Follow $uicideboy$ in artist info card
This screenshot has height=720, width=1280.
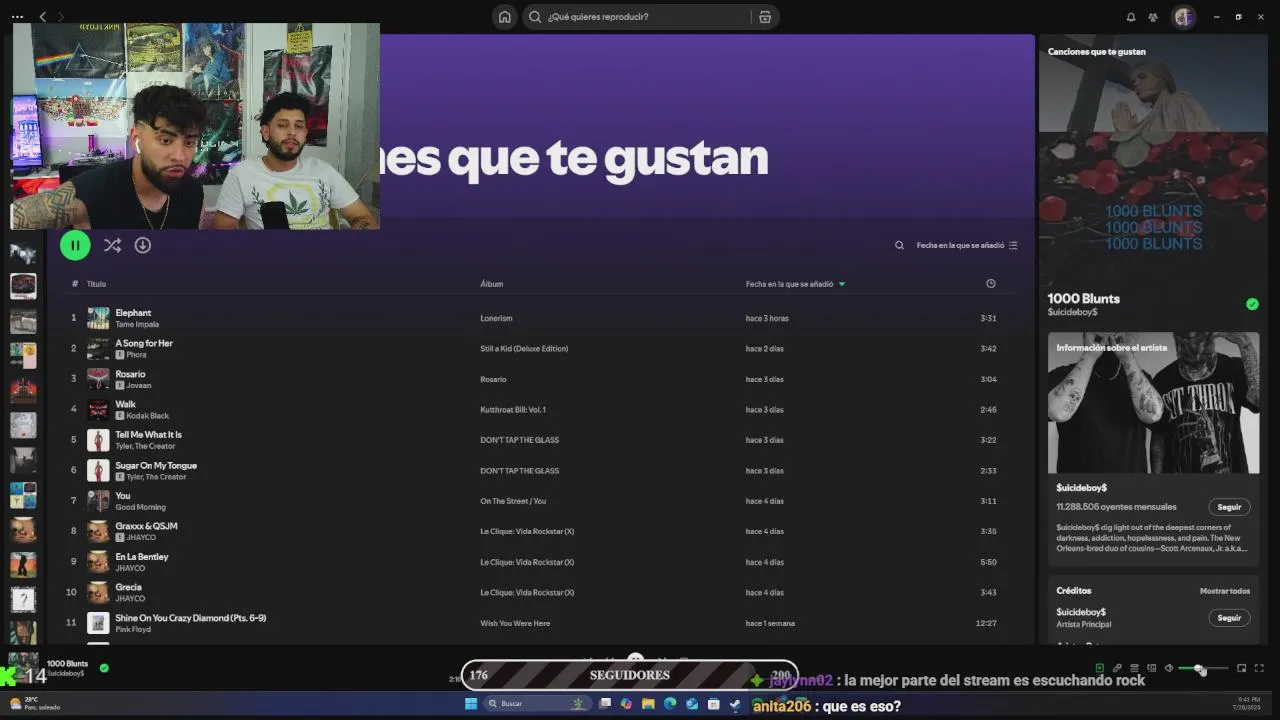[x=1229, y=507]
